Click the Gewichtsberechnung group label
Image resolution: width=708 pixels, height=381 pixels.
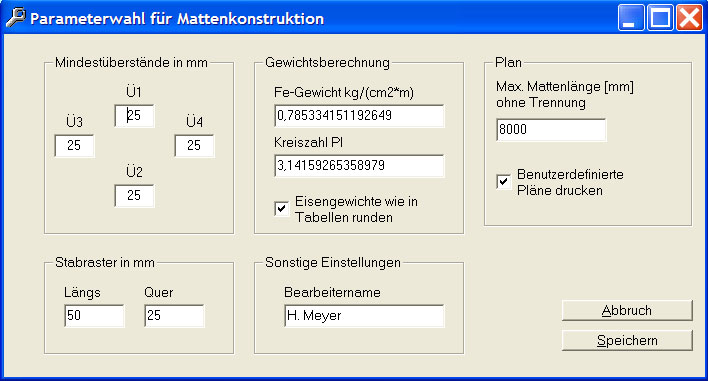[x=327, y=62]
